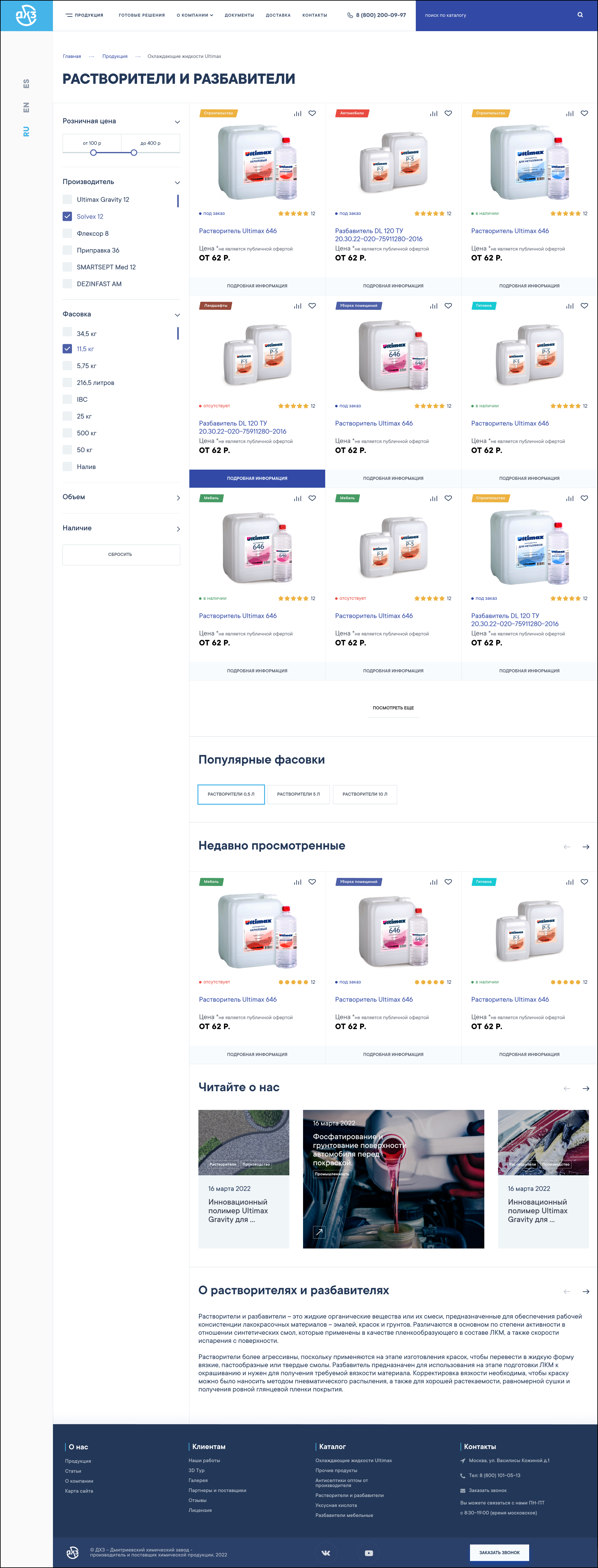Select the Растворители 10 л tab
598x1568 pixels.
coord(365,794)
